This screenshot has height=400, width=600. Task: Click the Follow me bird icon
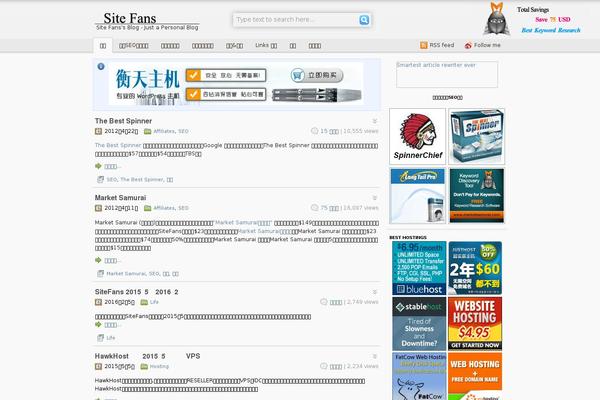pyautogui.click(x=468, y=45)
